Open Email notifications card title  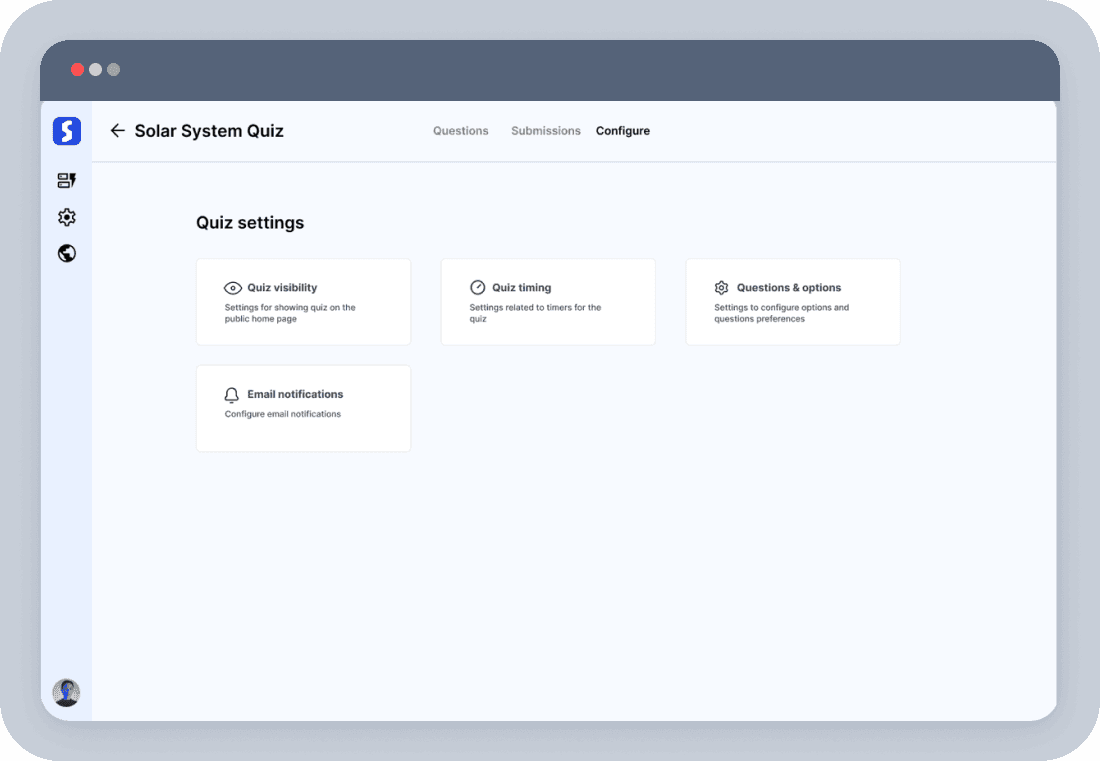tap(295, 395)
